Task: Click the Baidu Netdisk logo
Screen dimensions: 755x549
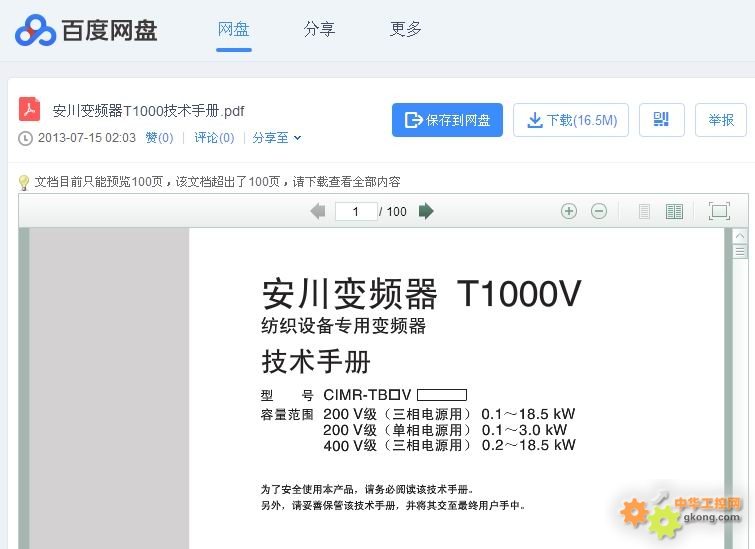Action: (x=86, y=30)
